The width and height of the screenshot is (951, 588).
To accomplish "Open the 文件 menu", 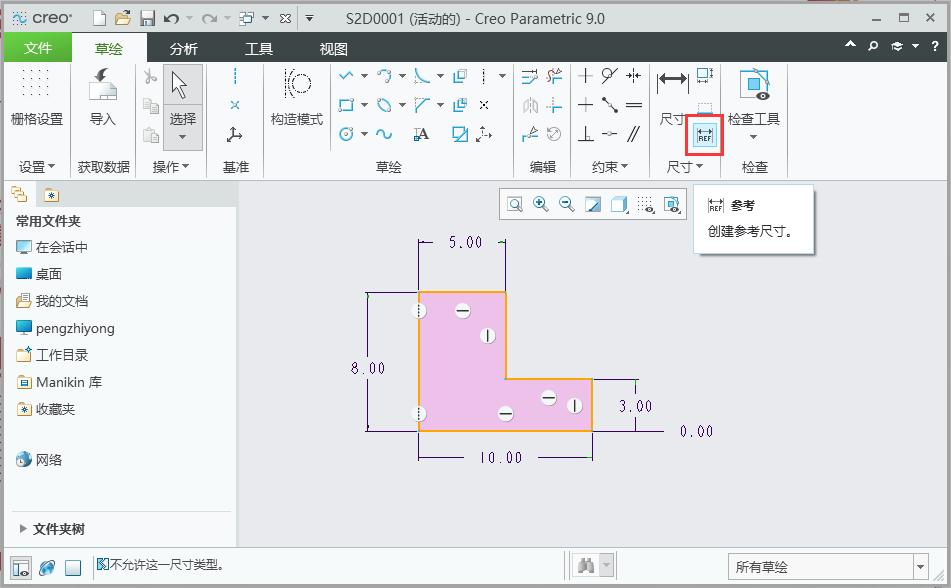I will pos(37,46).
